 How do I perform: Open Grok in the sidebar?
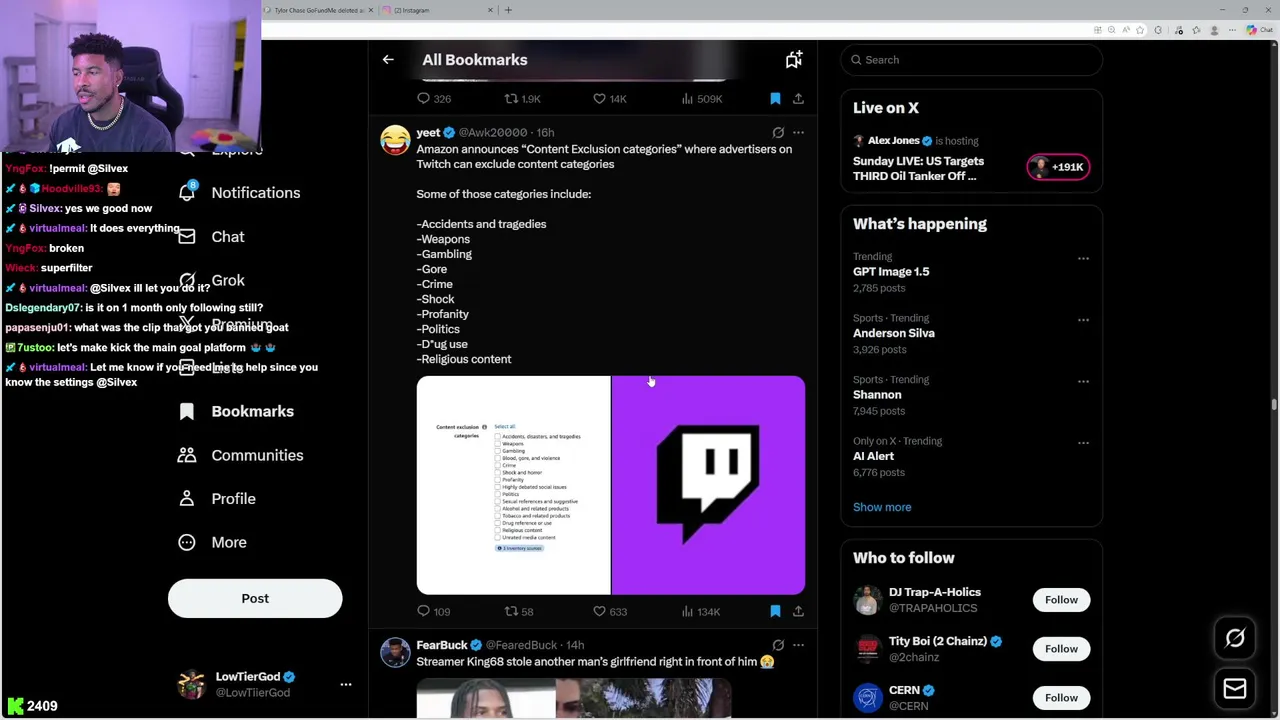point(212,281)
